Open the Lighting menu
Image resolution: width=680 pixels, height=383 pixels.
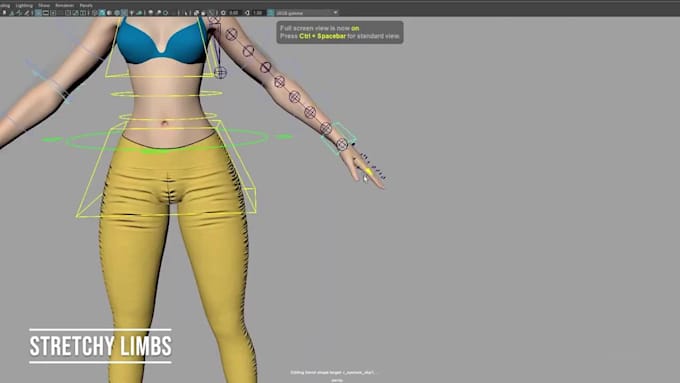tap(24, 5)
